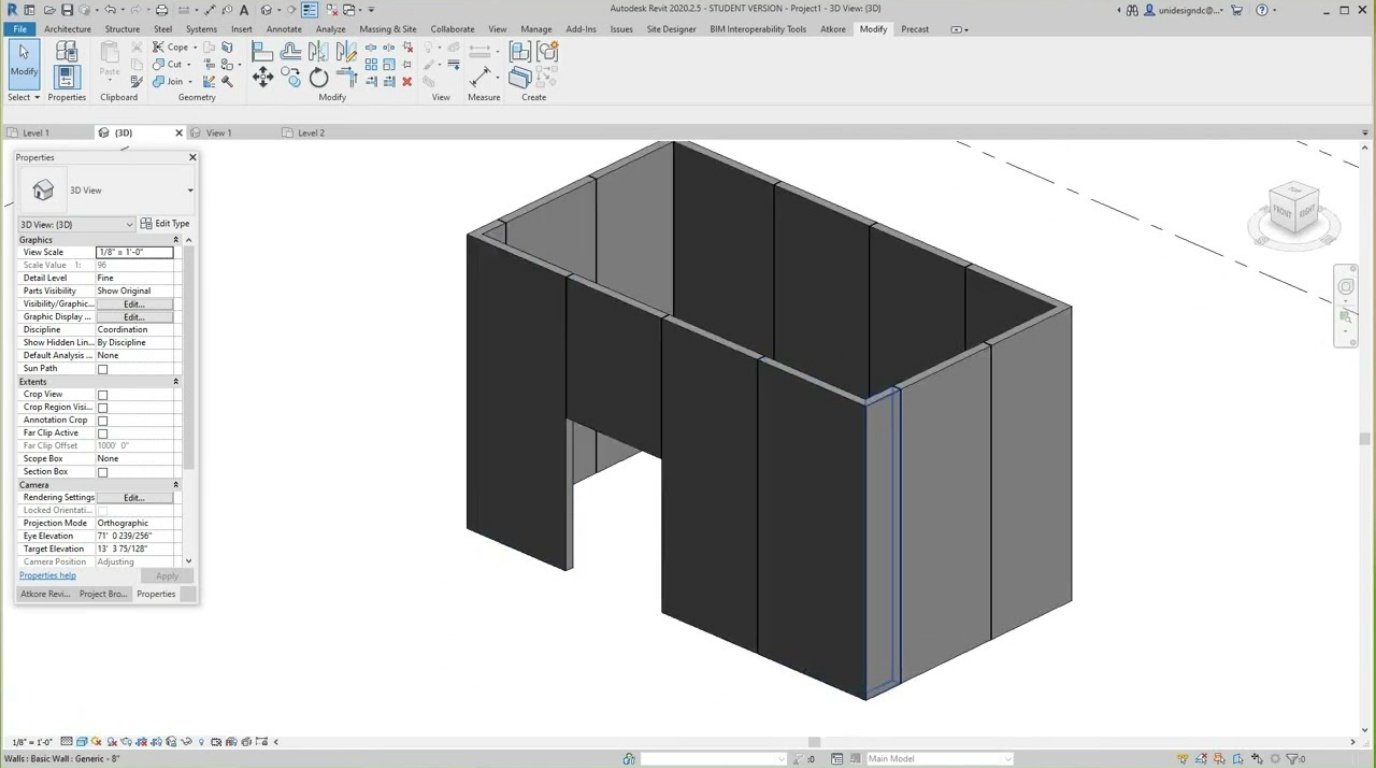Open the navigation wheel on the navigation bar
Viewport: 1376px width, 768px height.
[x=1346, y=287]
